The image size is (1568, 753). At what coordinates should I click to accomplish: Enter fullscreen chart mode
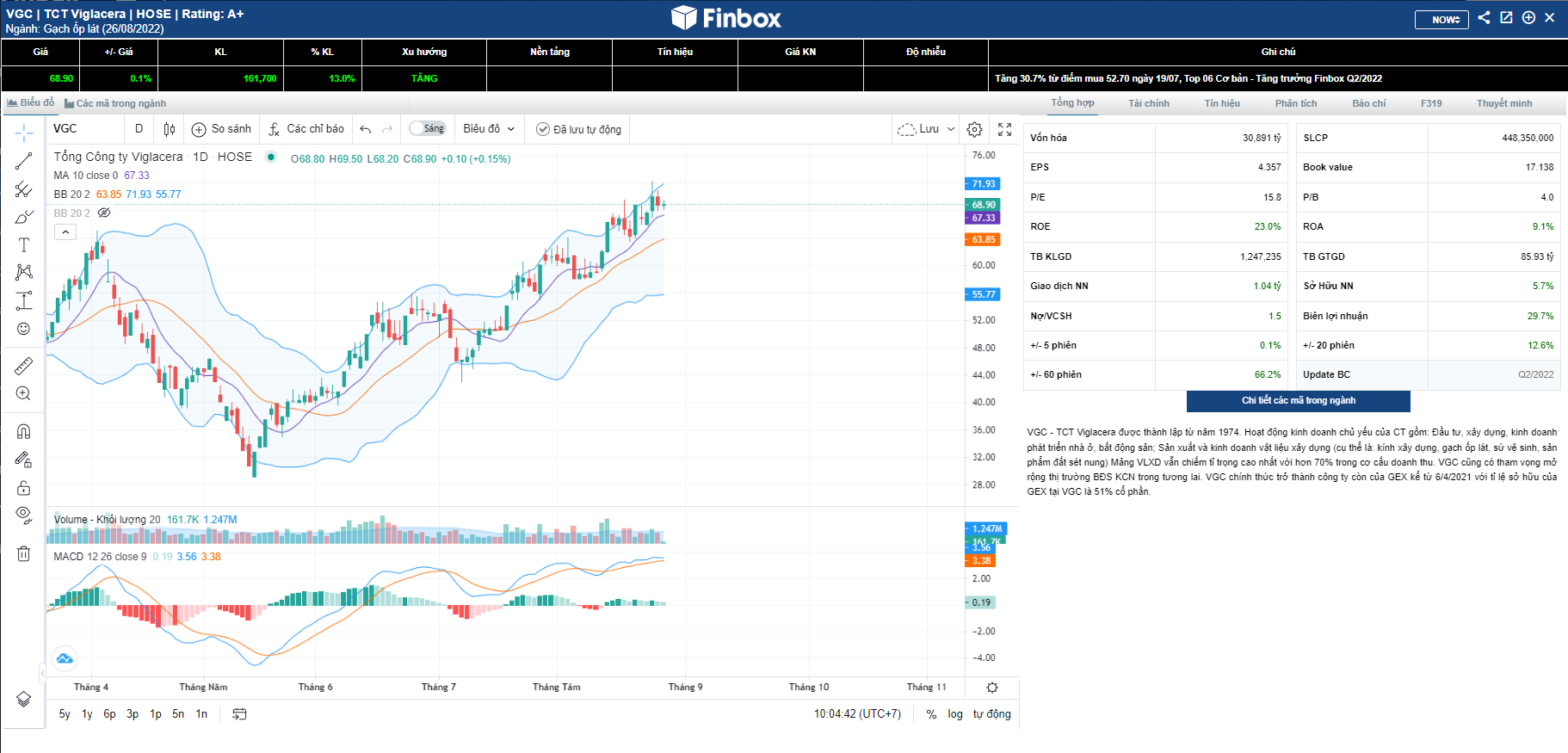(1004, 129)
